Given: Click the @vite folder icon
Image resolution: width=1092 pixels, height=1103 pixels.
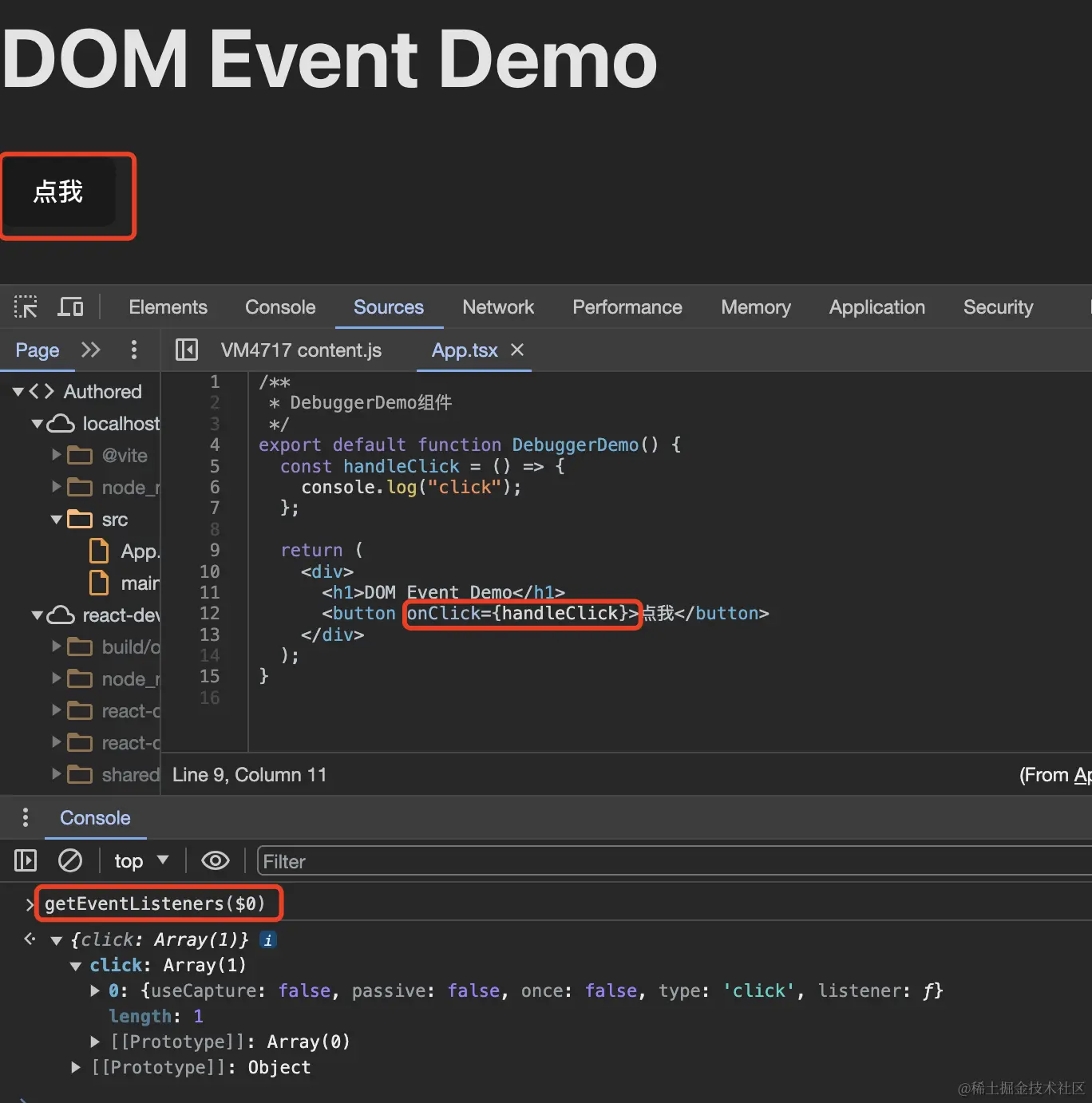Looking at the screenshot, I should [x=80, y=456].
